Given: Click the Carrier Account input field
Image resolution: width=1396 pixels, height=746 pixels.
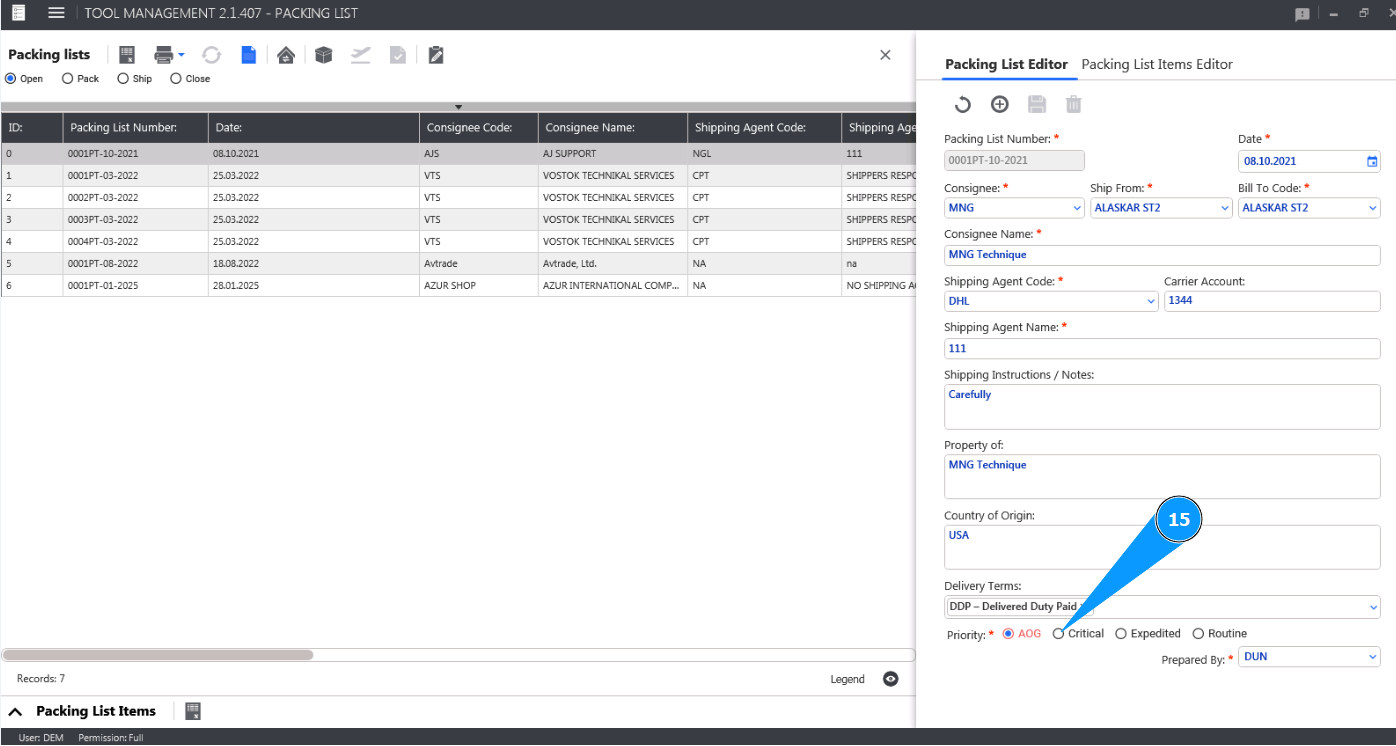Looking at the screenshot, I should (1271, 301).
